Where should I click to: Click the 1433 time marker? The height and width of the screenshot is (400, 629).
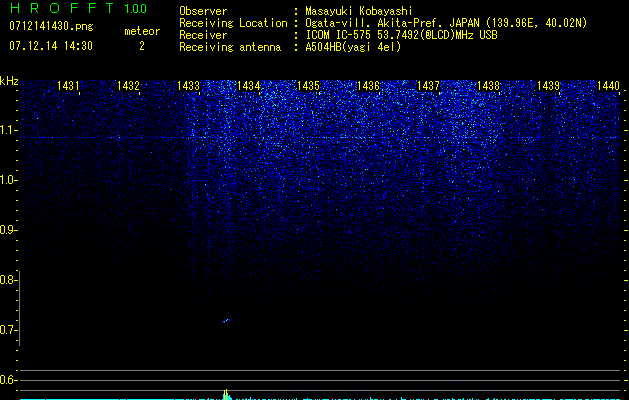click(x=189, y=85)
